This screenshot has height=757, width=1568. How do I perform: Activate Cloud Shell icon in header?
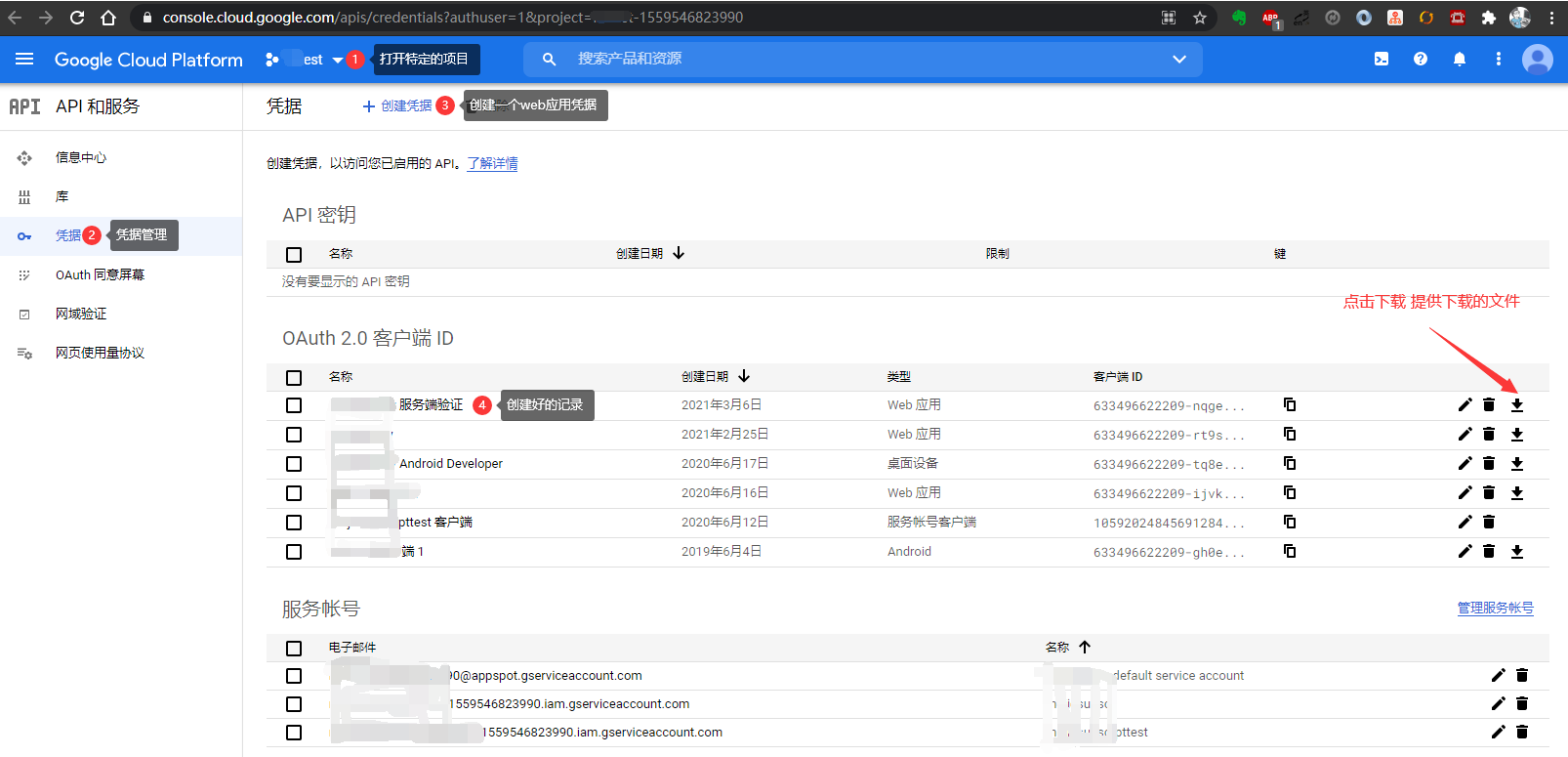click(1382, 60)
